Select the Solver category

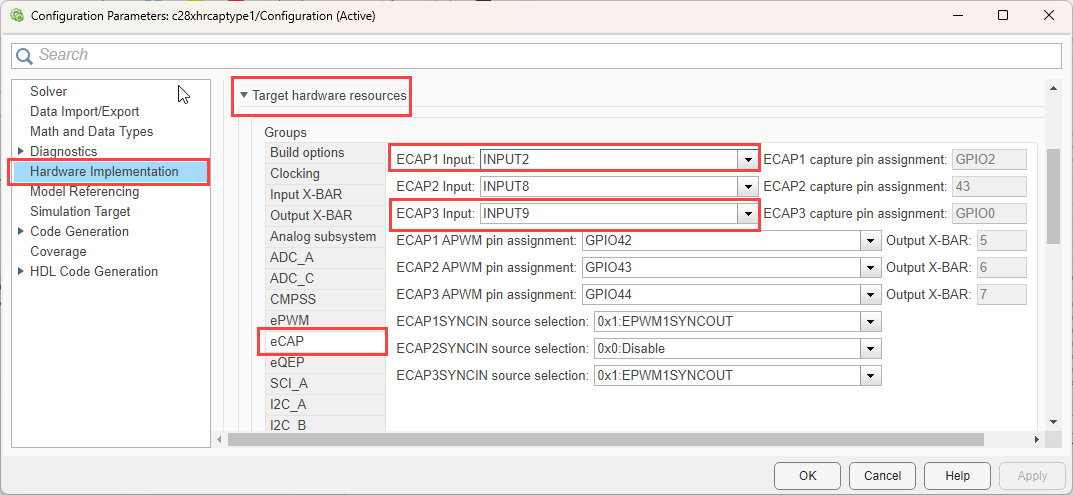tap(48, 91)
